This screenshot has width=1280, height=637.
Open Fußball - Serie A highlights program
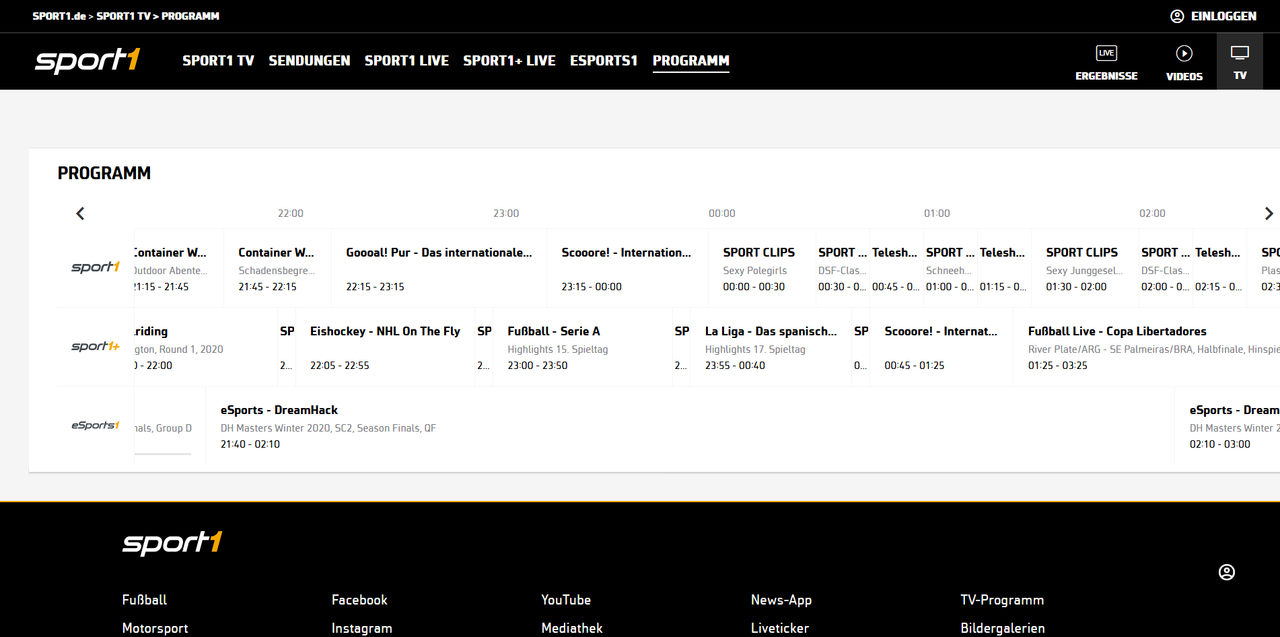point(582,347)
